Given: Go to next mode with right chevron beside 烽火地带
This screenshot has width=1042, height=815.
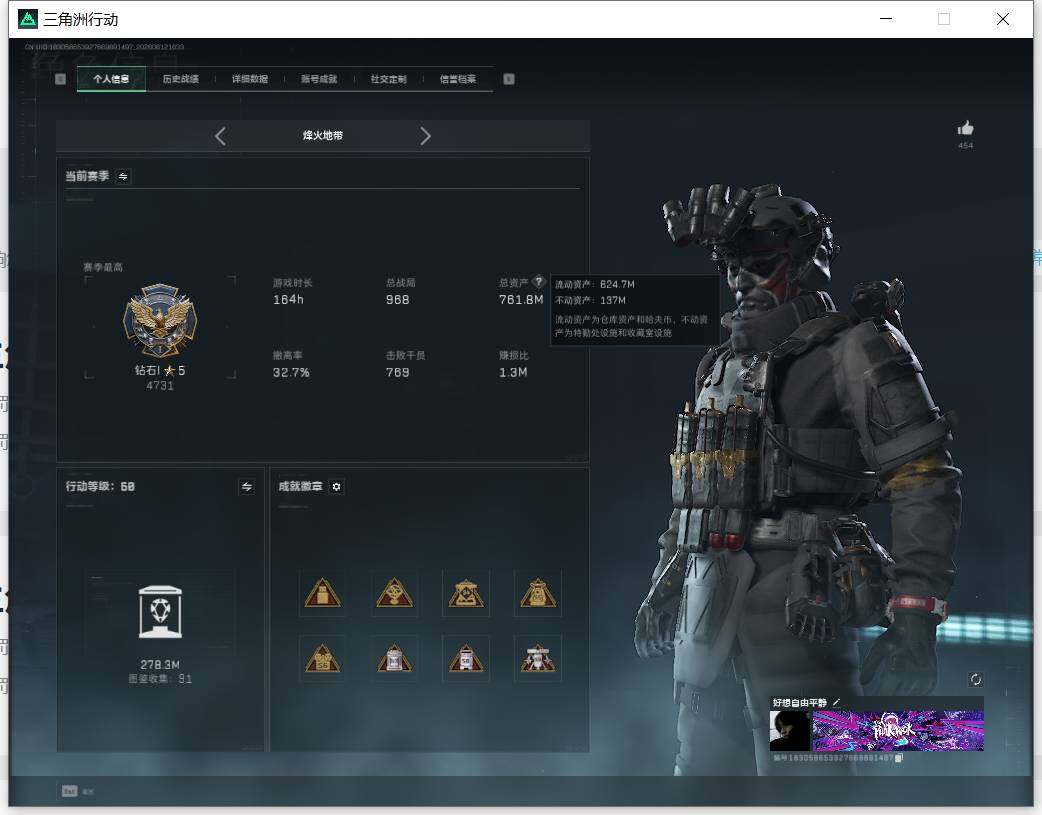Looking at the screenshot, I should [425, 136].
